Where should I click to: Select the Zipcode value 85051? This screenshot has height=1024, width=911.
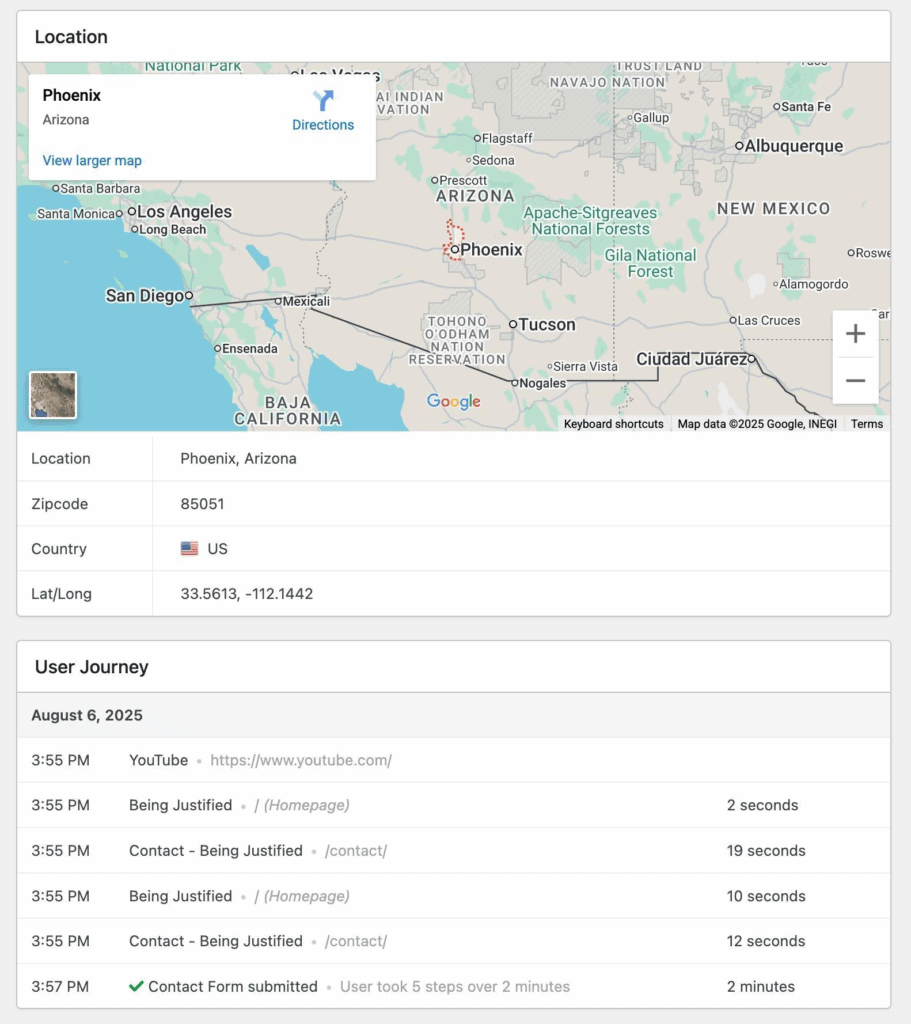coord(202,504)
